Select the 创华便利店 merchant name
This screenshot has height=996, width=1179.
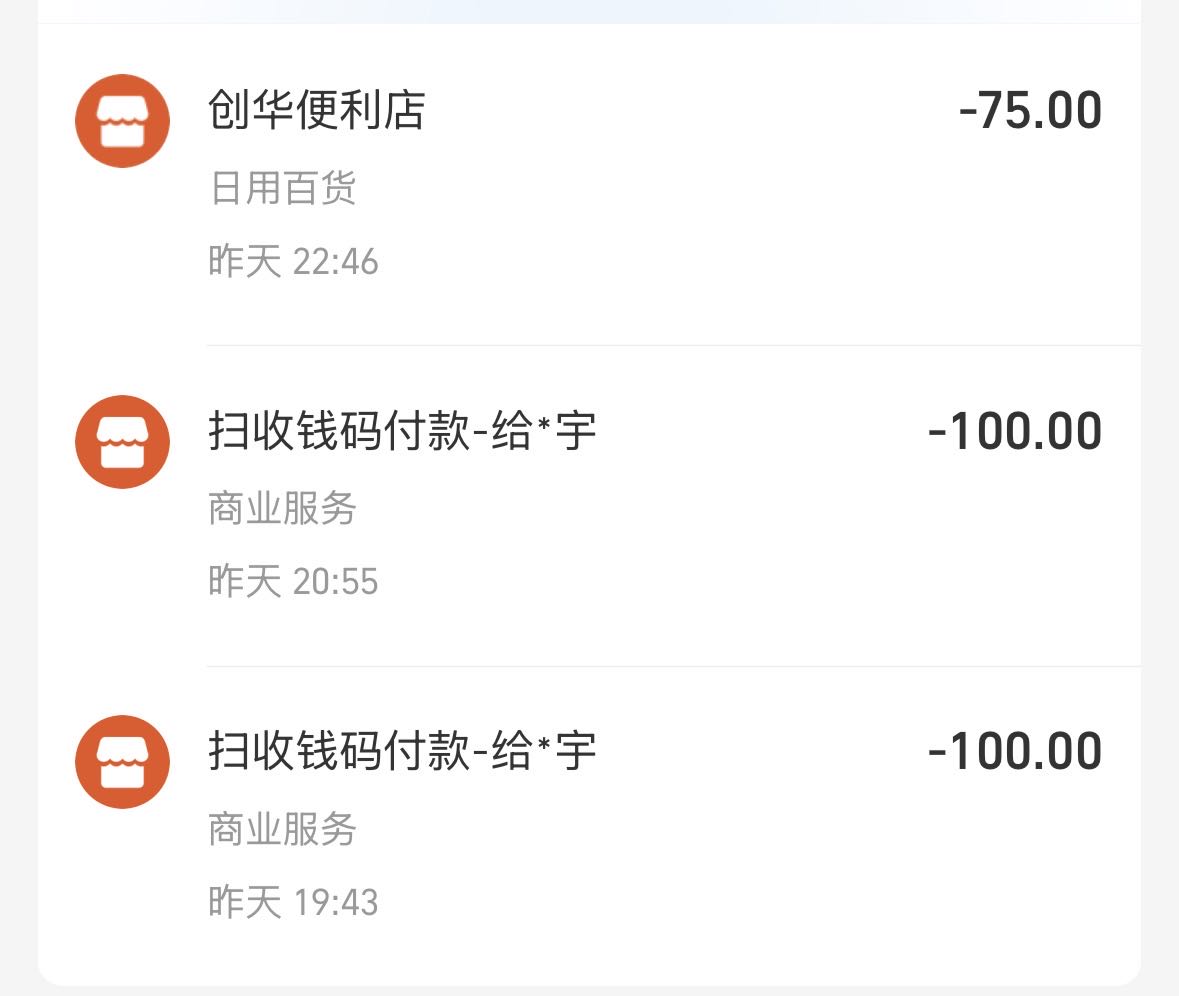(318, 110)
